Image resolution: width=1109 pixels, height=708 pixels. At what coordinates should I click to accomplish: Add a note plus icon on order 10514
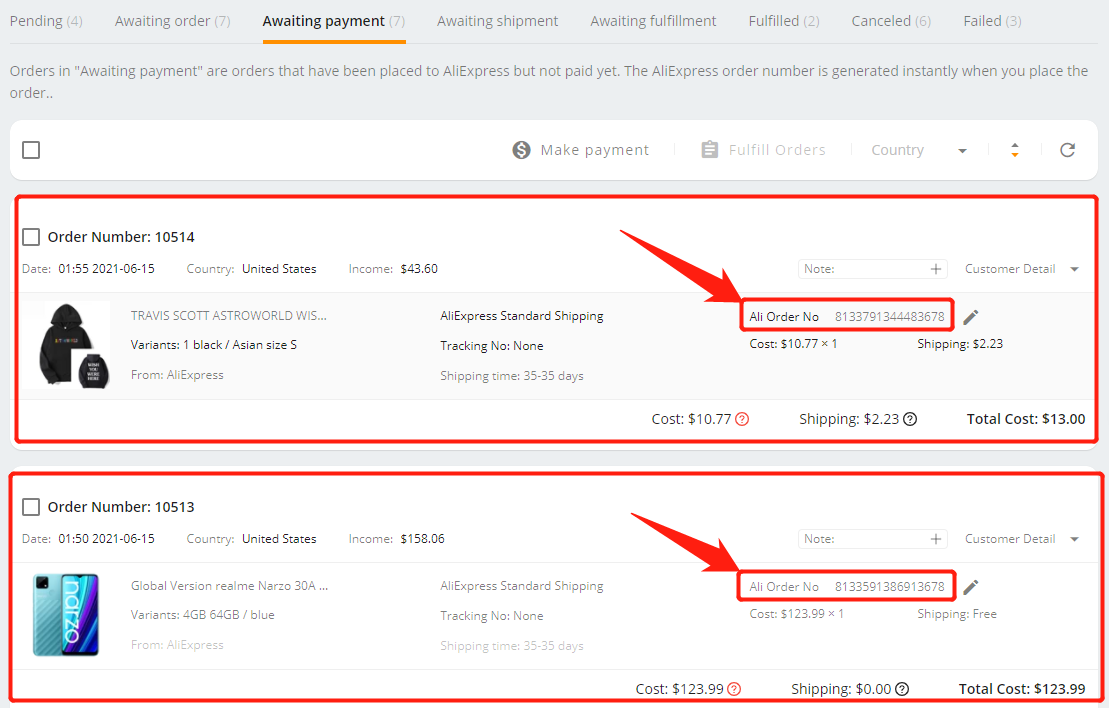[935, 269]
